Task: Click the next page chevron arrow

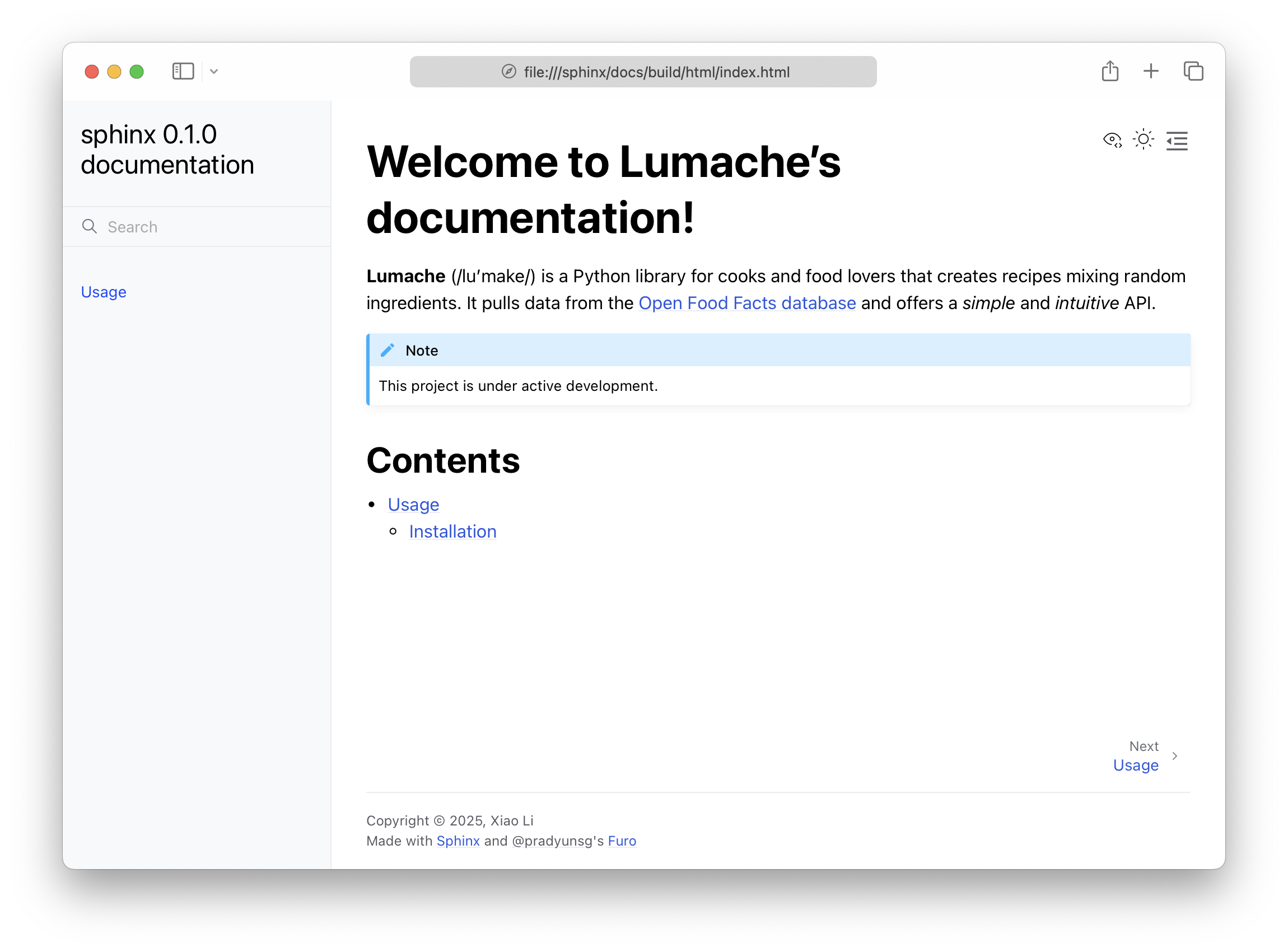Action: point(1174,756)
